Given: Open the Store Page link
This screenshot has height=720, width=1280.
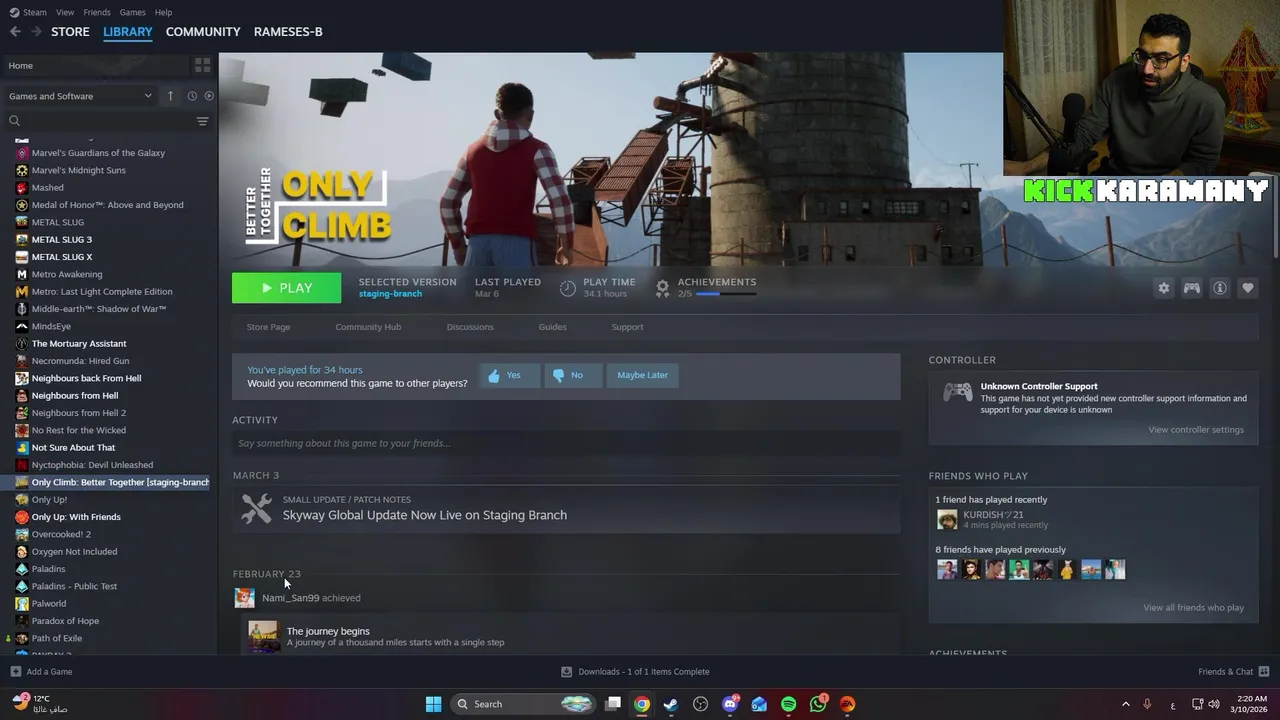Looking at the screenshot, I should [268, 327].
